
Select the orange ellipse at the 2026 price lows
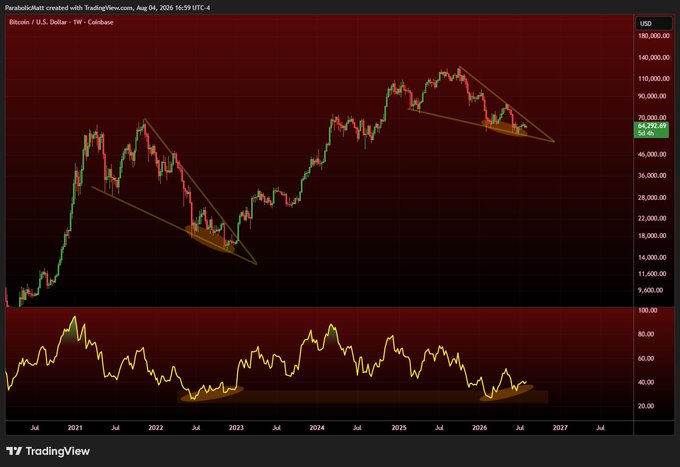(505, 128)
